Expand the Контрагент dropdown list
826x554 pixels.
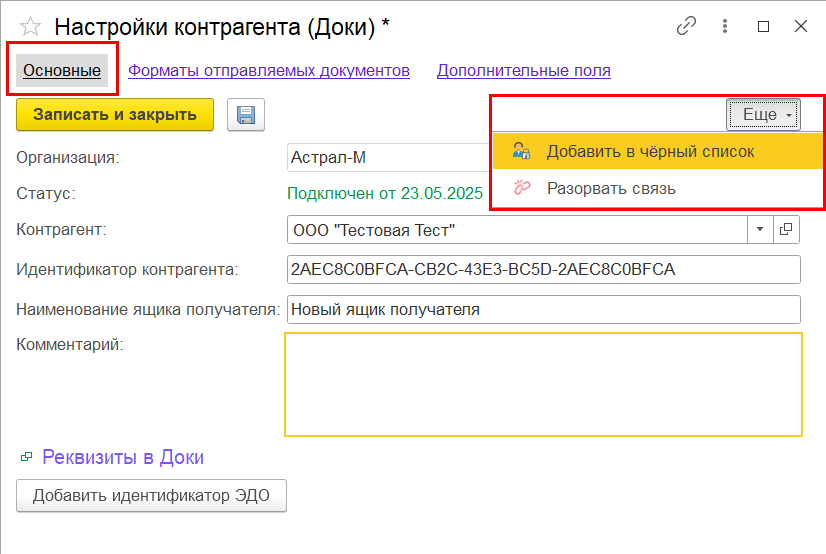coord(760,229)
